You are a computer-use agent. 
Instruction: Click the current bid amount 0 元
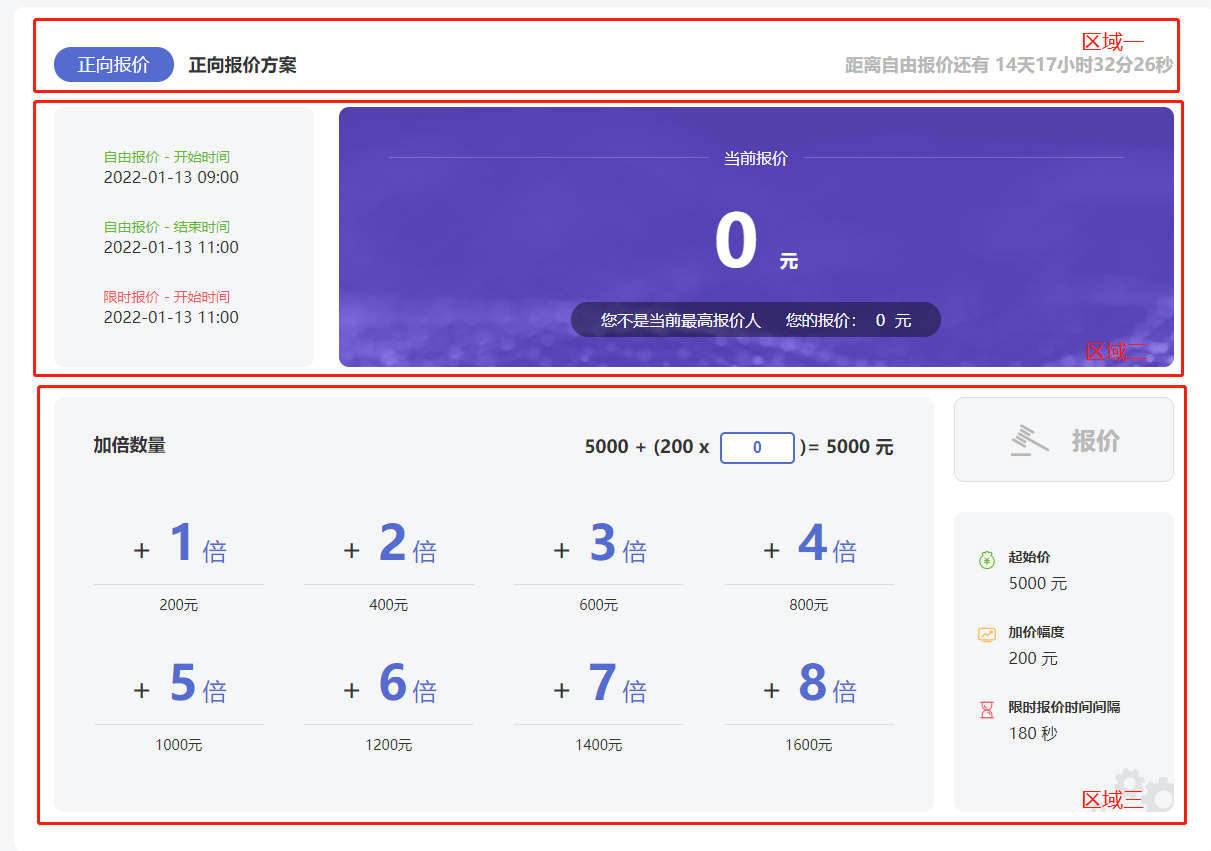pyautogui.click(x=754, y=243)
